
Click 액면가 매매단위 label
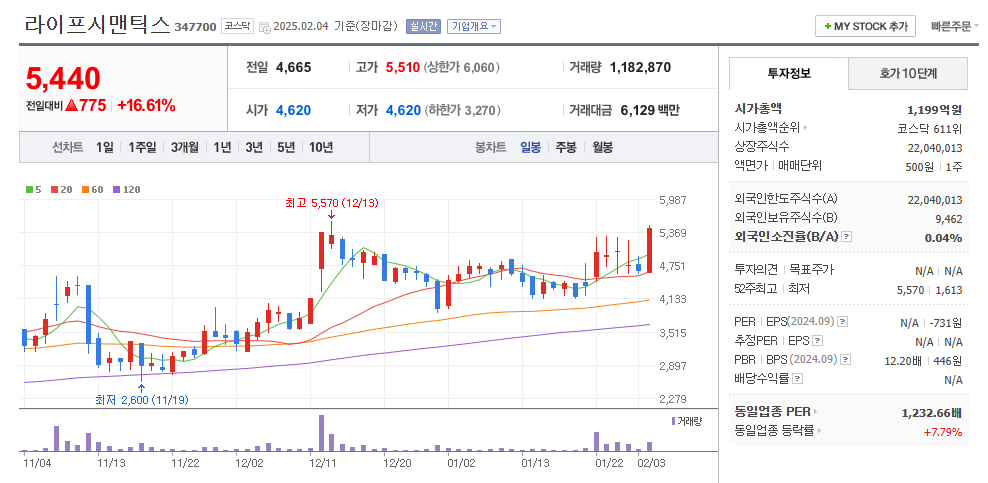[778, 166]
